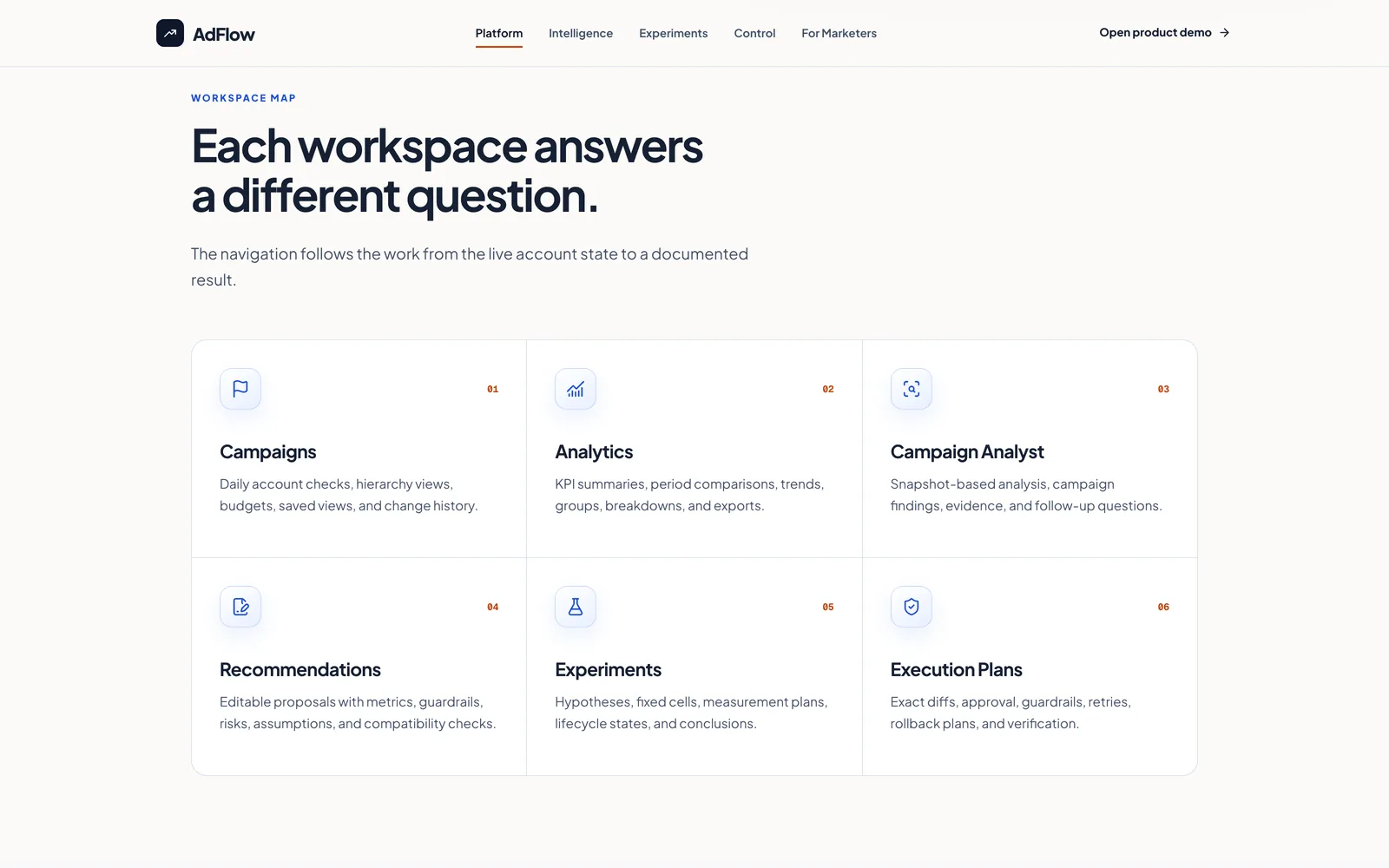Click the number 05 on Experiments card

click(828, 607)
